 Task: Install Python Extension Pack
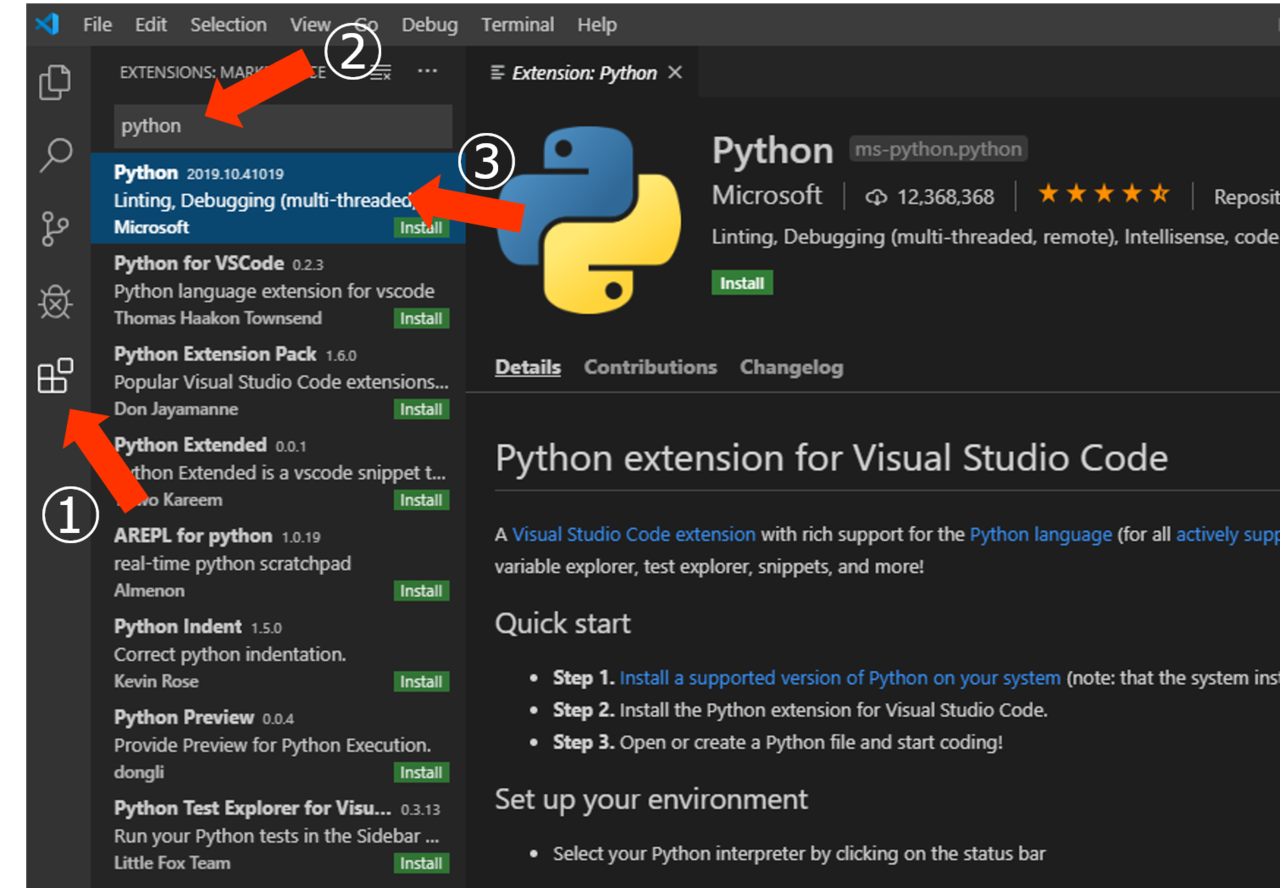click(x=421, y=409)
